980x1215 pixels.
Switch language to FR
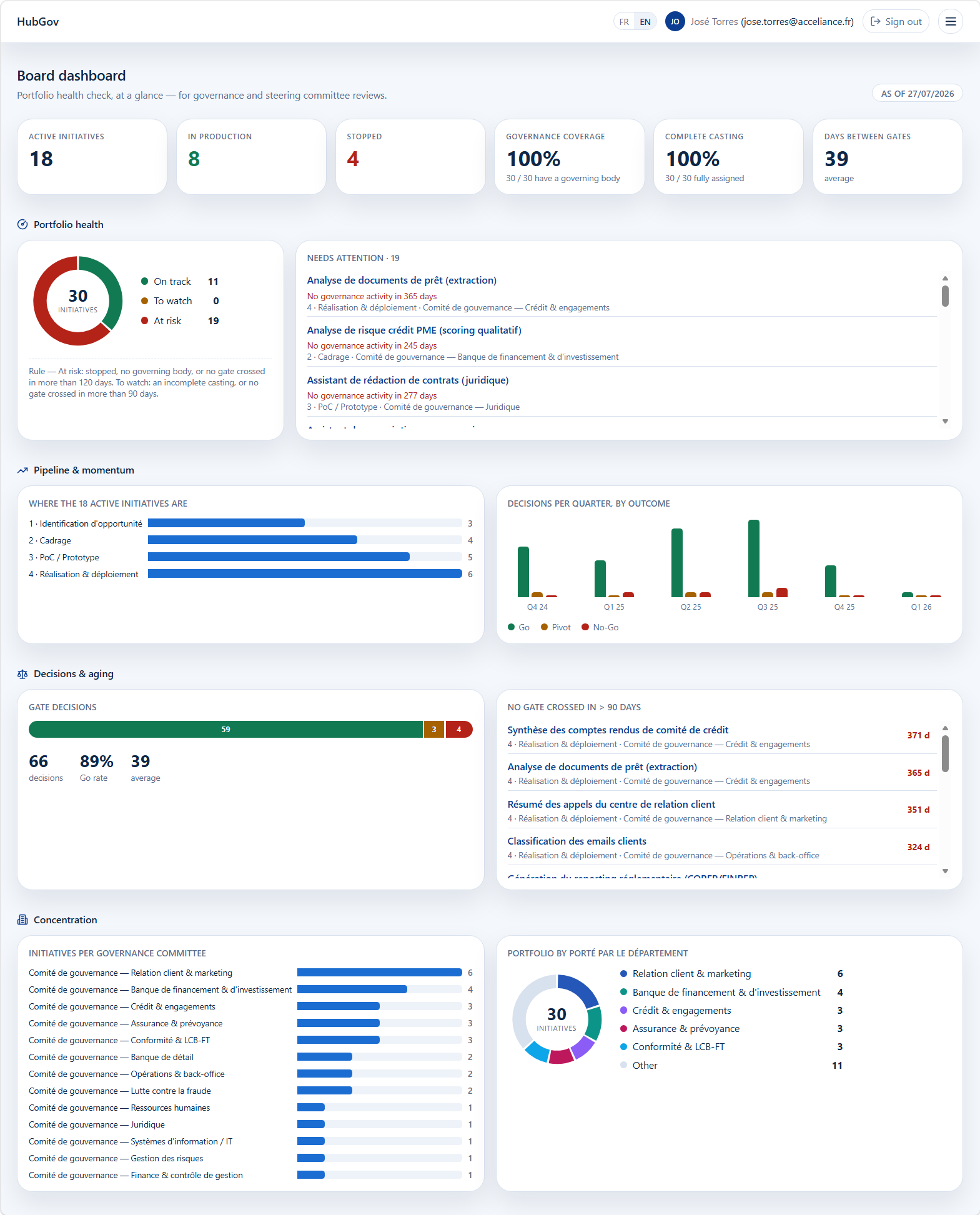click(624, 22)
